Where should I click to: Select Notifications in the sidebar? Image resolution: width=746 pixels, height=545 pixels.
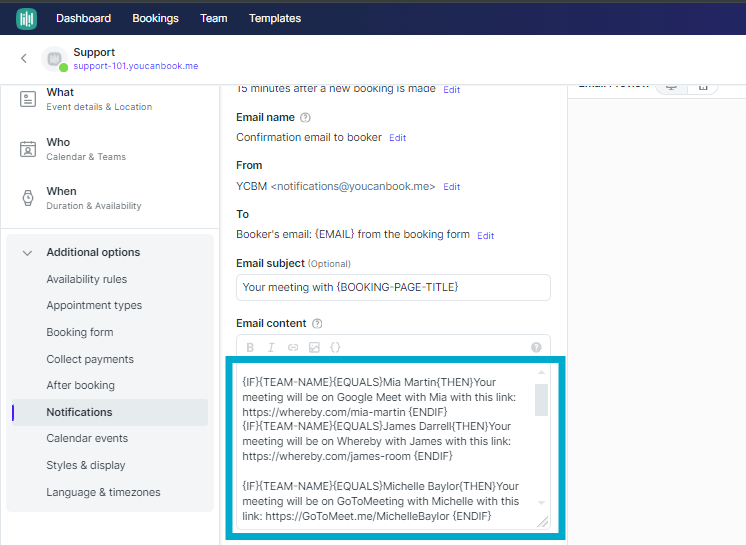[110, 412]
